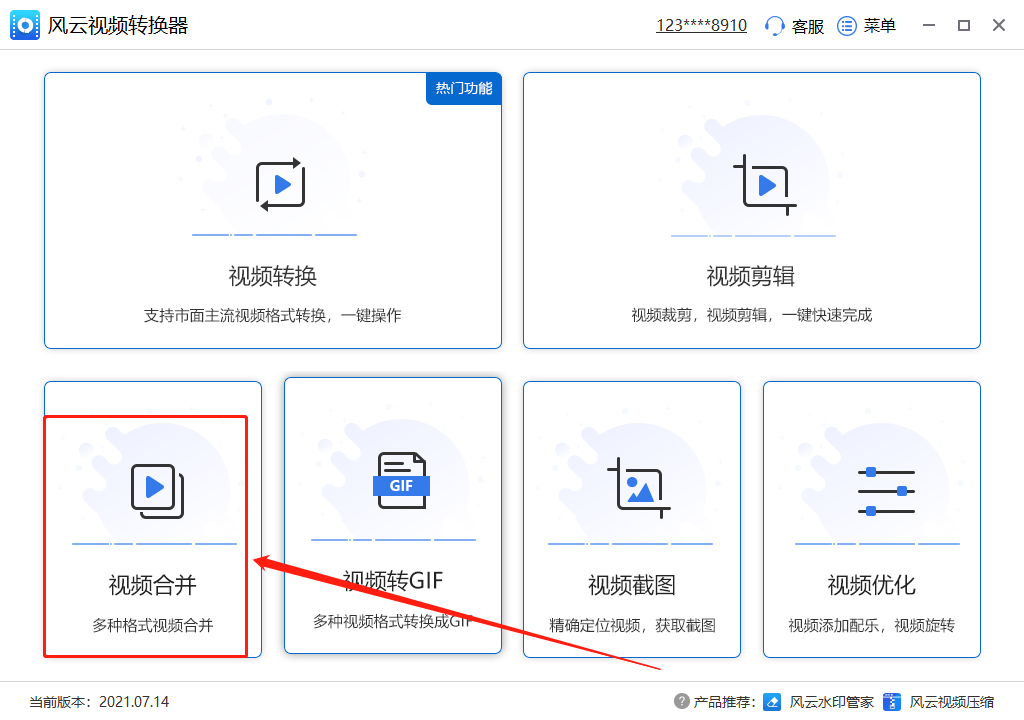Click 多种格式视频合并 description

[153, 626]
